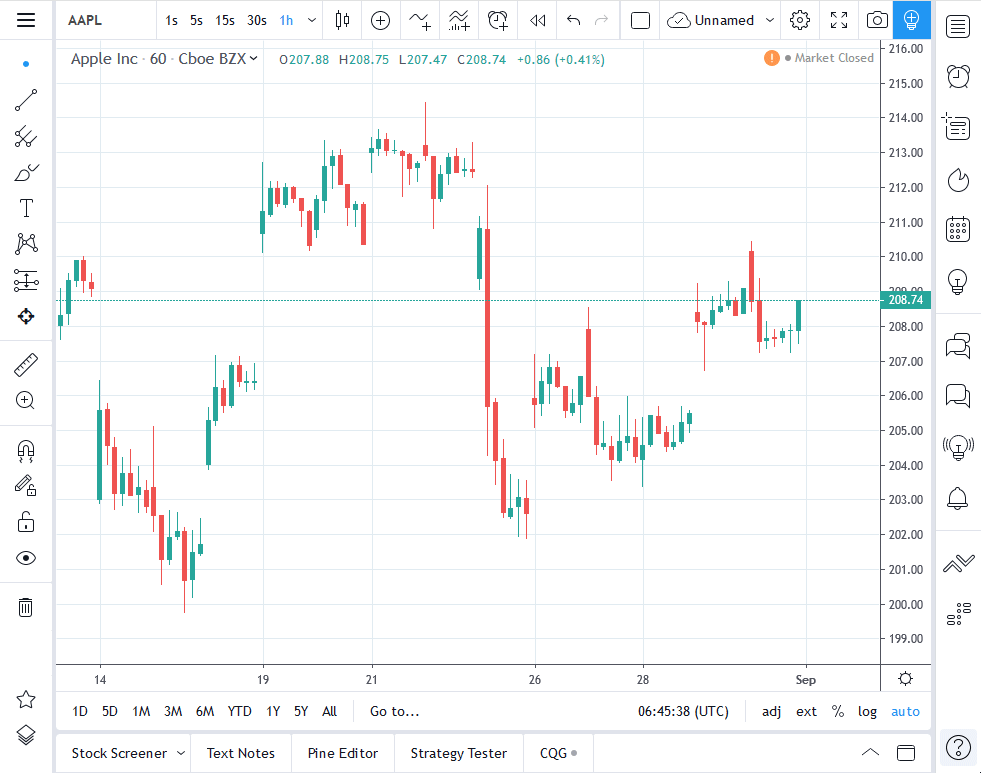Enable logarithmic scale with log button
This screenshot has width=981, height=773.
866,711
